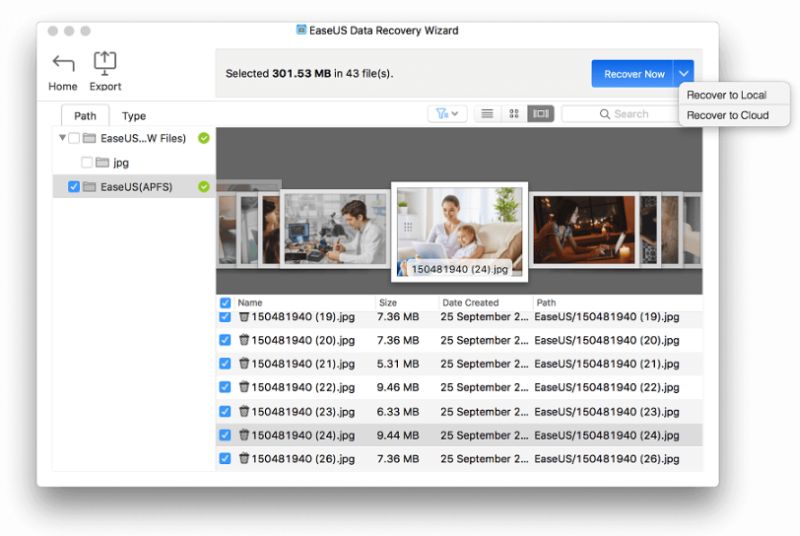Click into the Search field
The image size is (800, 536).
point(623,114)
